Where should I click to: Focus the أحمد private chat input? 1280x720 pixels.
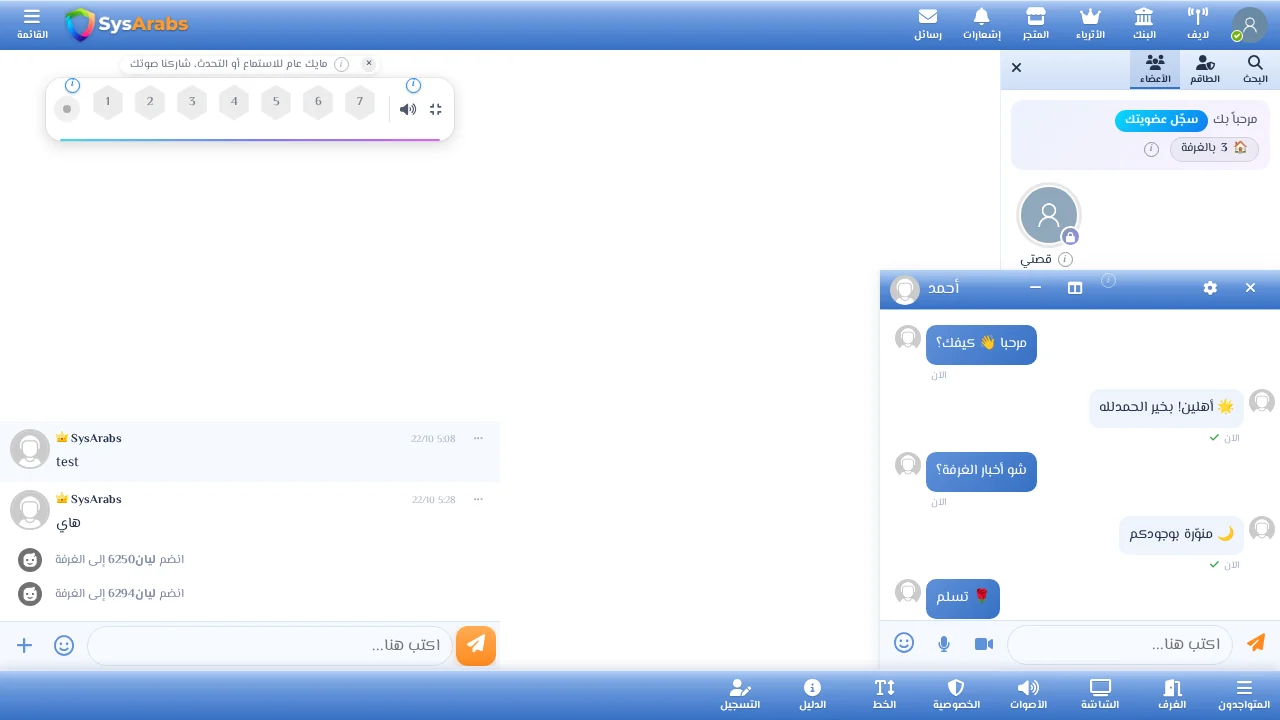pyautogui.click(x=1120, y=644)
